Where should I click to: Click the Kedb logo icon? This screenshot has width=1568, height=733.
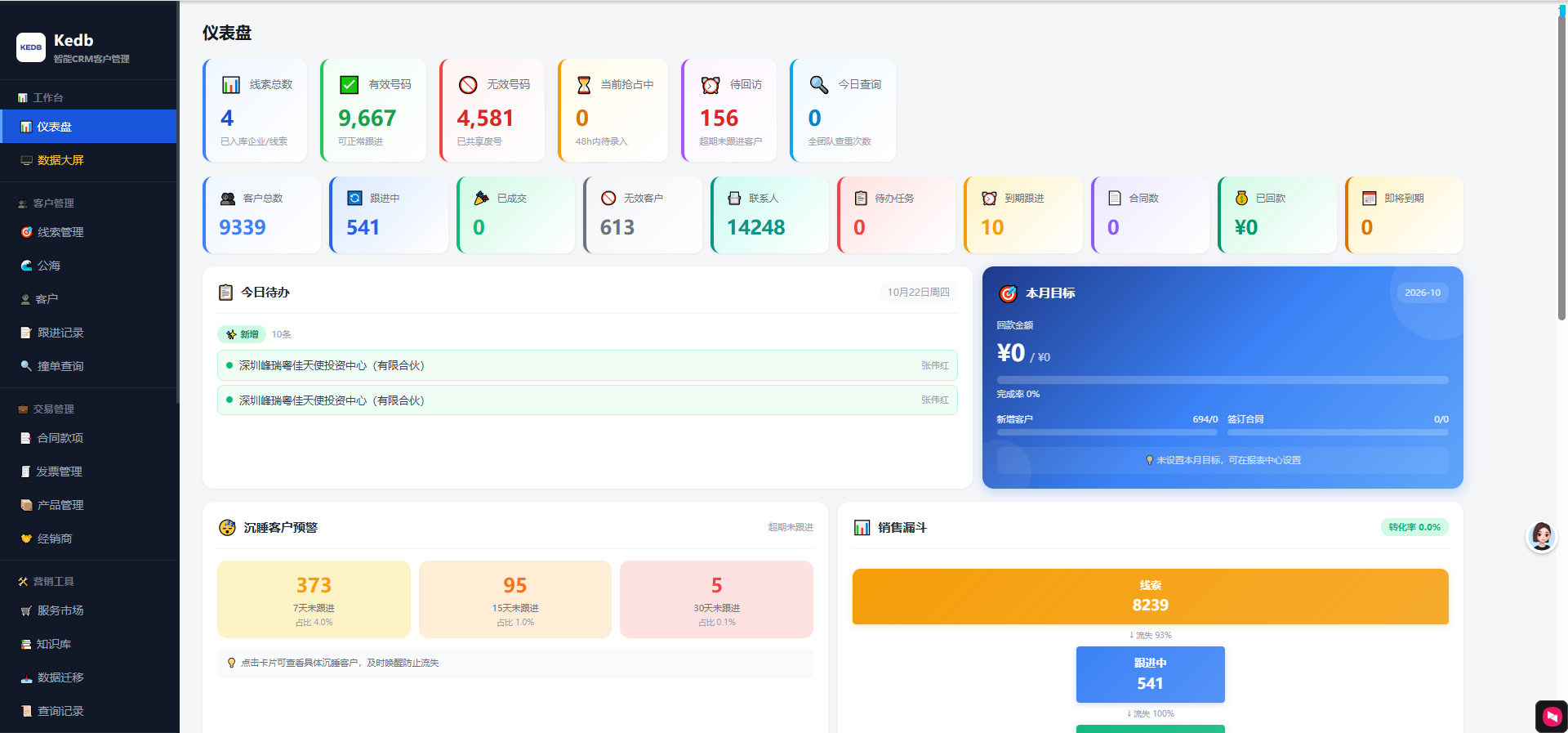[31, 47]
